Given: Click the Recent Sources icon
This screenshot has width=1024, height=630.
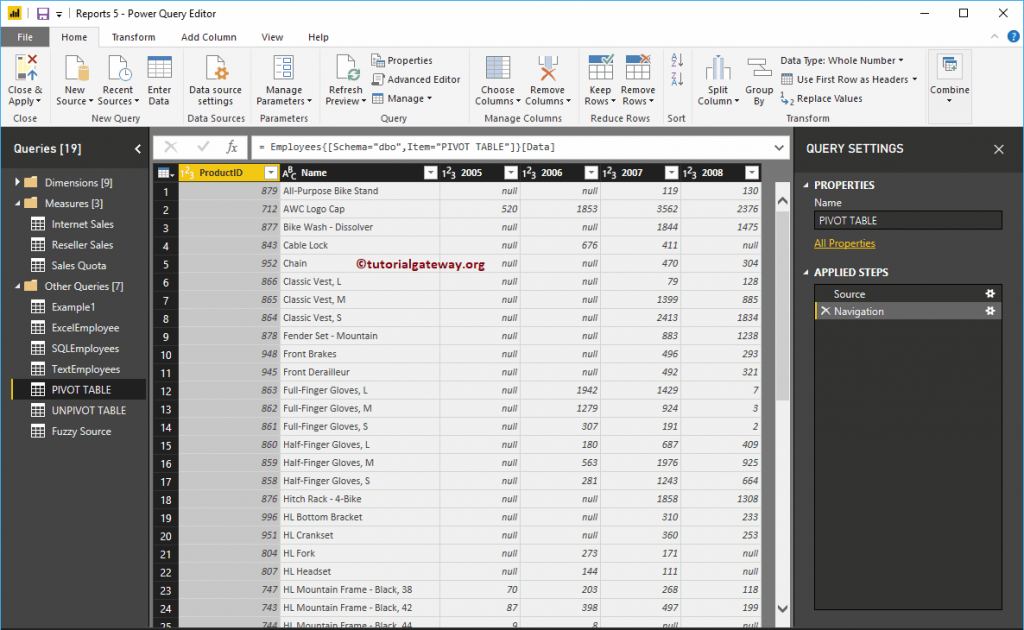Looking at the screenshot, I should click(x=118, y=68).
